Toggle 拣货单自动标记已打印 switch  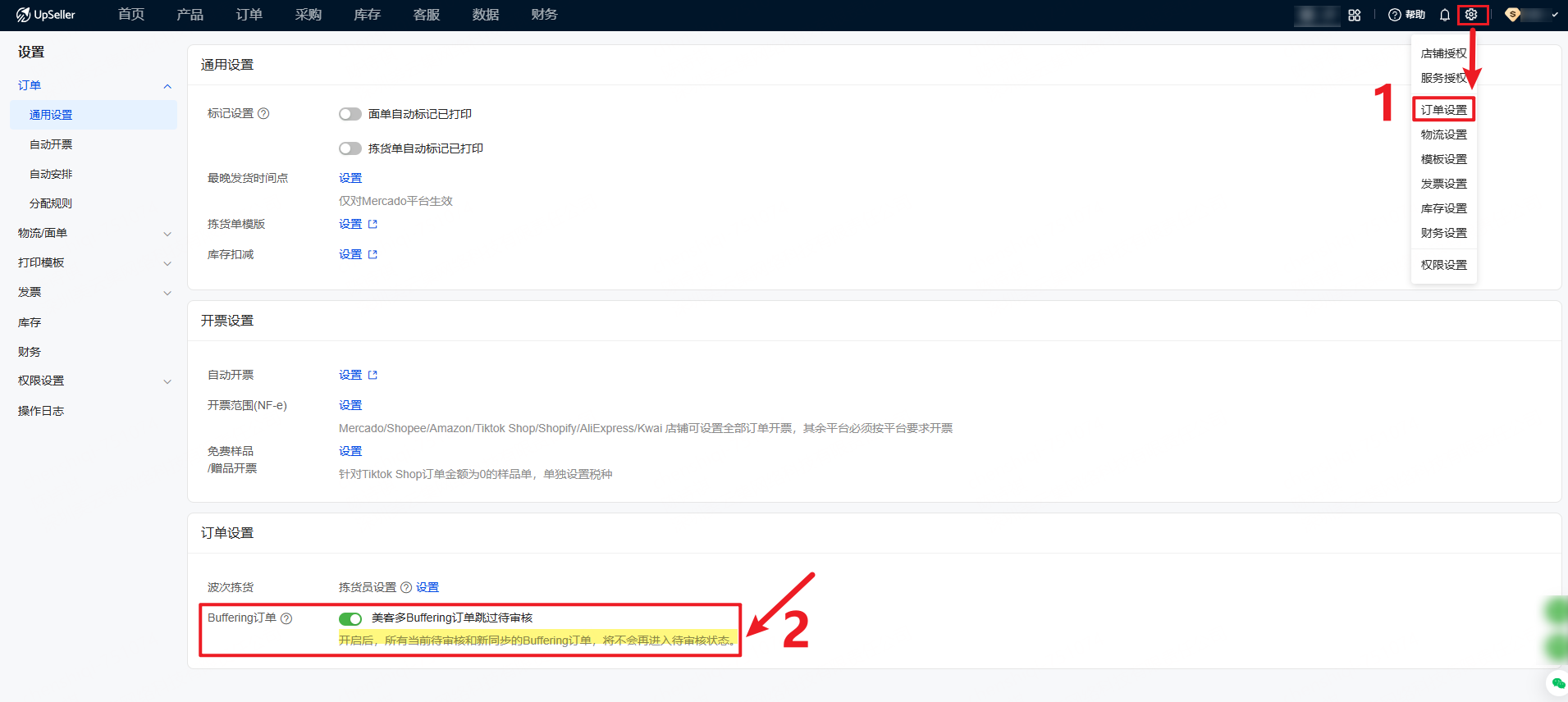350,148
